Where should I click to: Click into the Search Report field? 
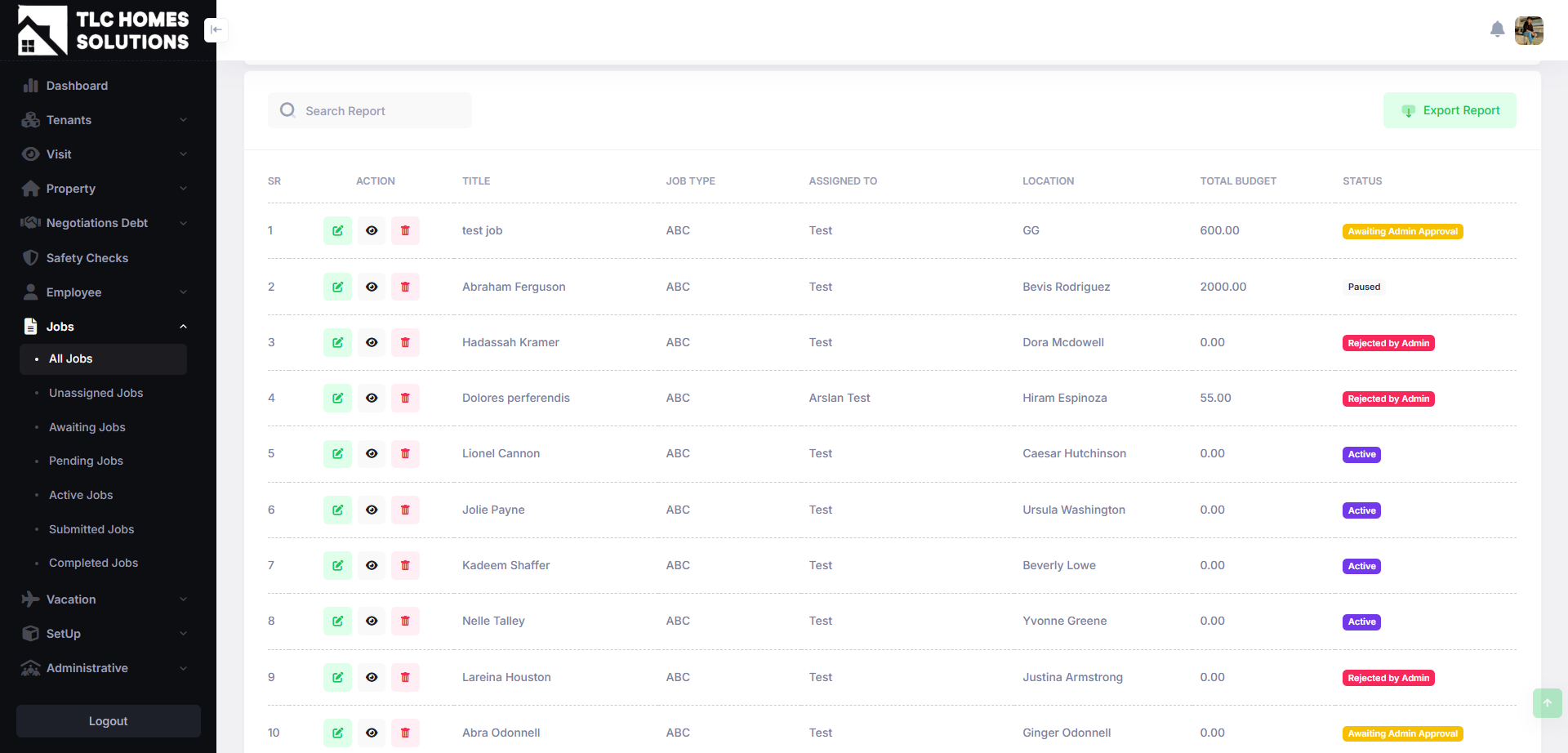(380, 111)
